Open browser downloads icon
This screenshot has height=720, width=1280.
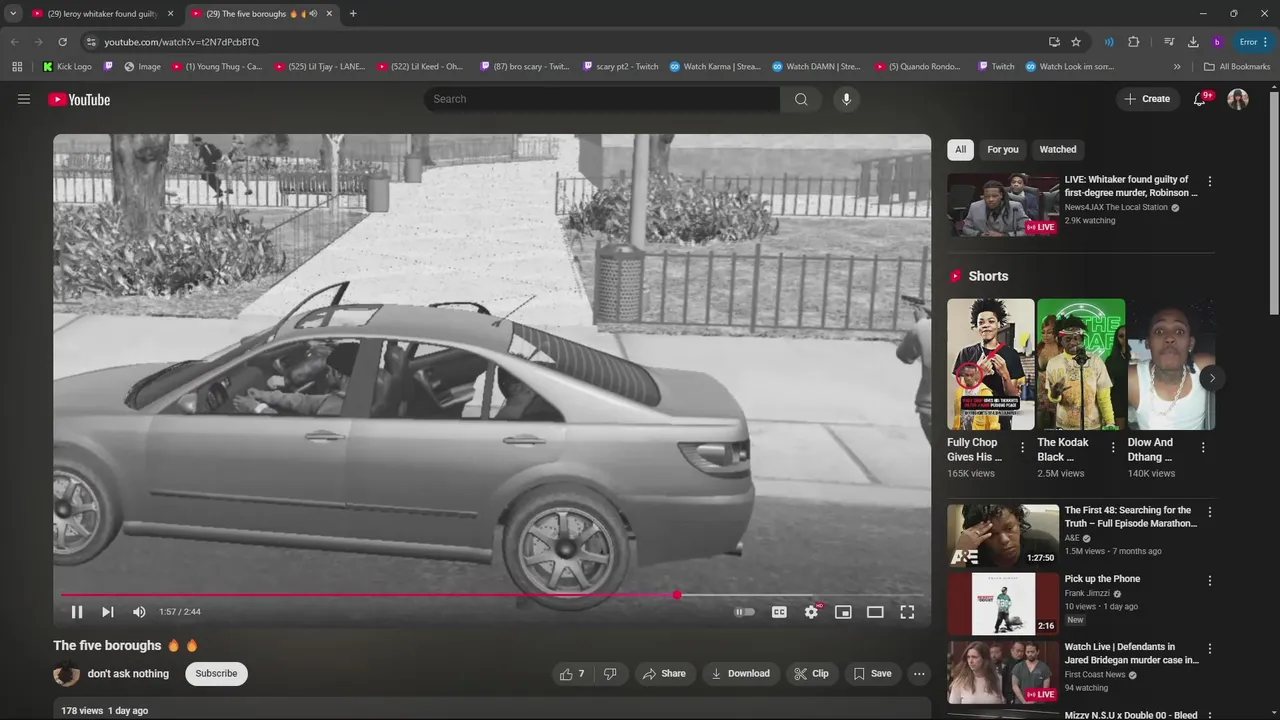[1193, 42]
